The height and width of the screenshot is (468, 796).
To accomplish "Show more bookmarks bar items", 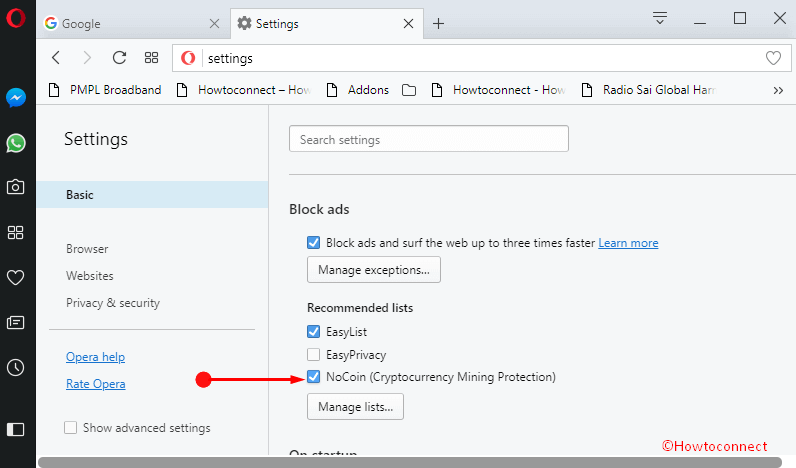I will point(778,90).
